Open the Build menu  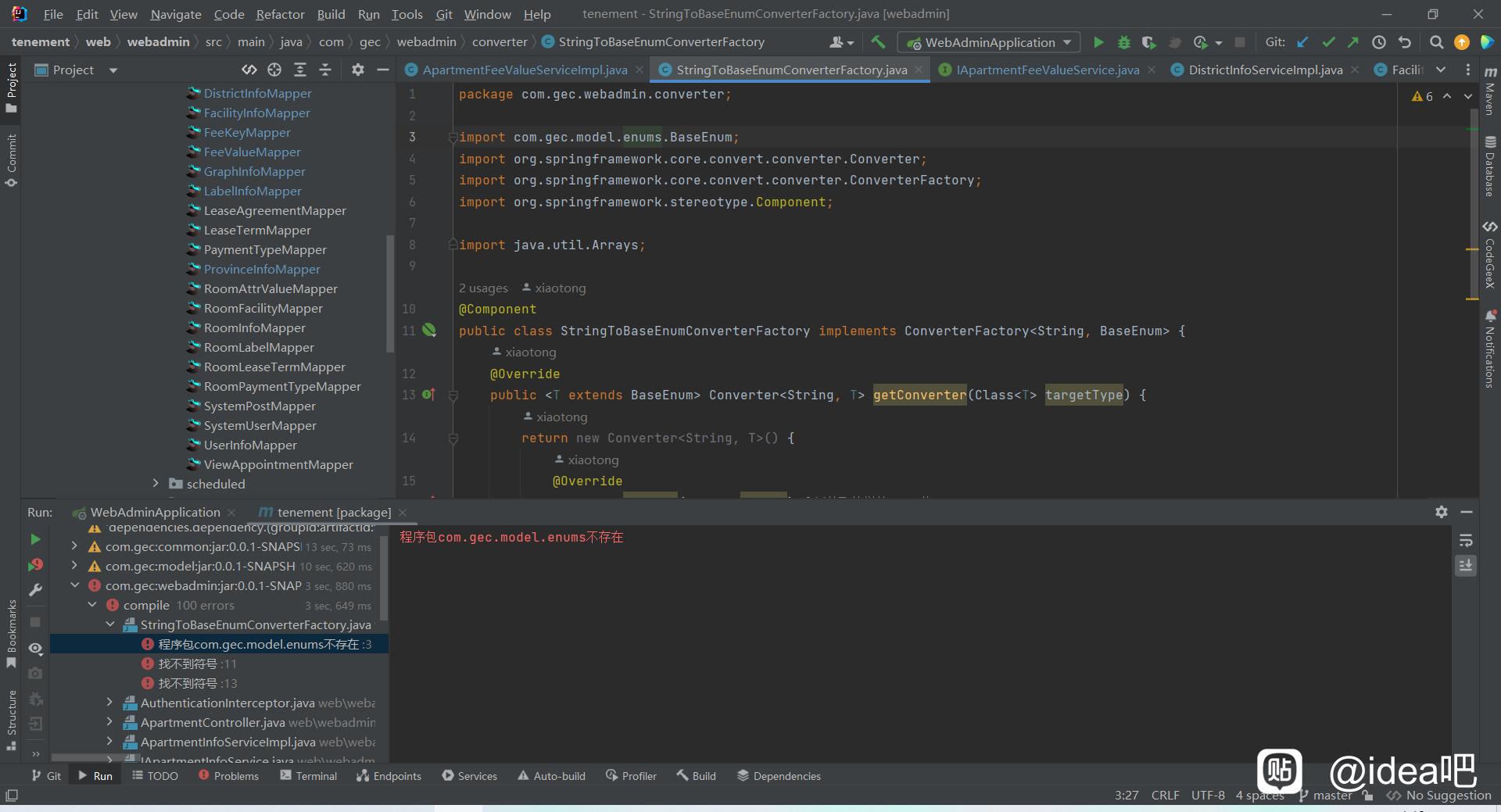pyautogui.click(x=331, y=14)
